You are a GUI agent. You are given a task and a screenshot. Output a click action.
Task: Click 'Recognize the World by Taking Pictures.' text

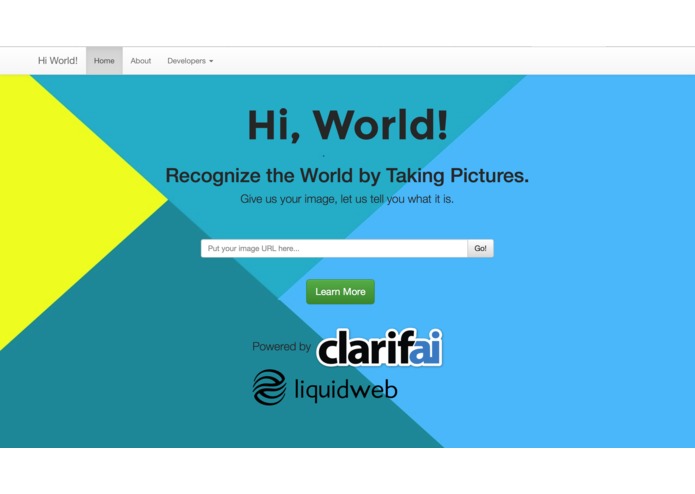click(347, 175)
